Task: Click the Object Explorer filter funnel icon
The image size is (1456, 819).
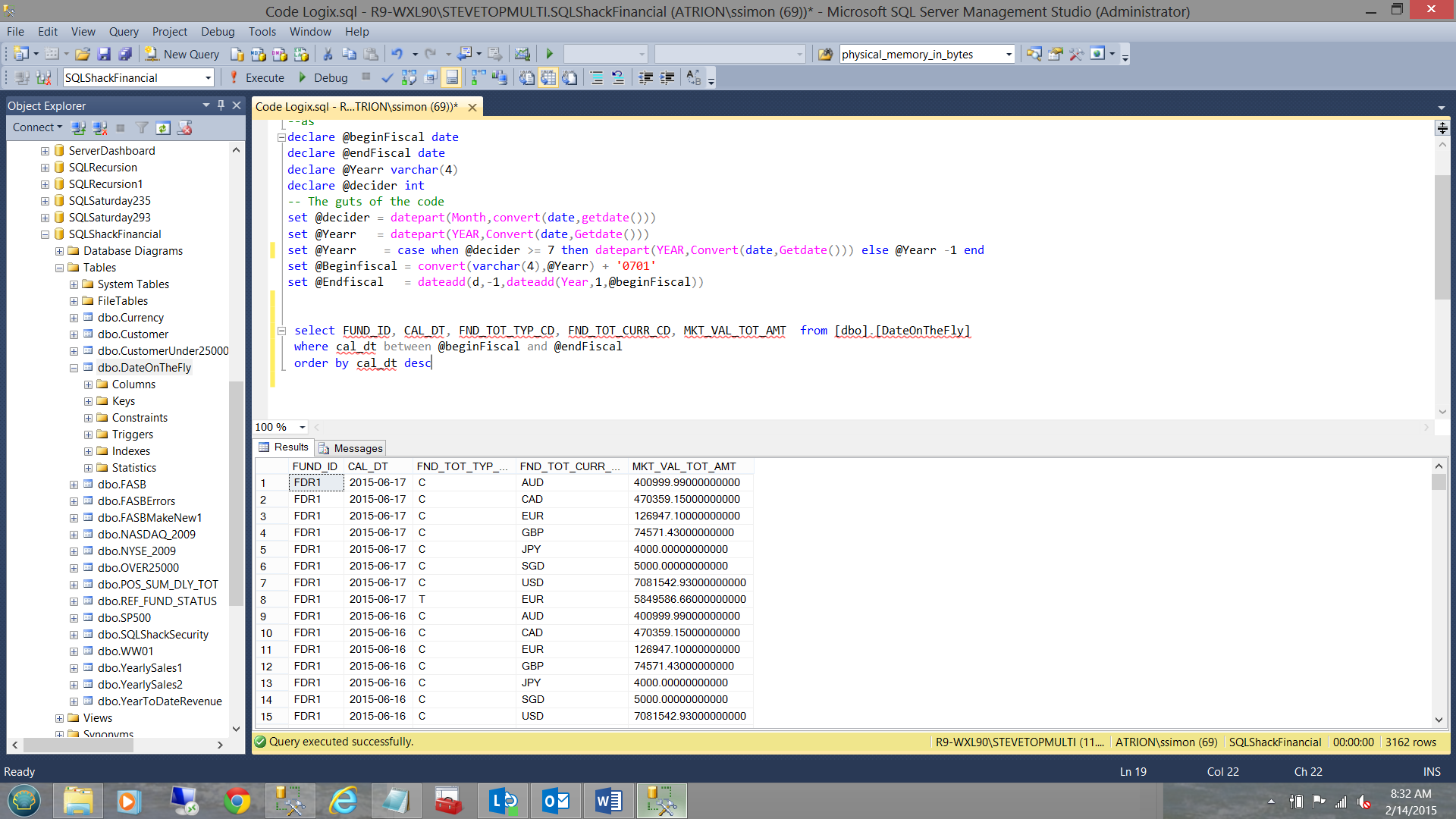Action: 142,127
